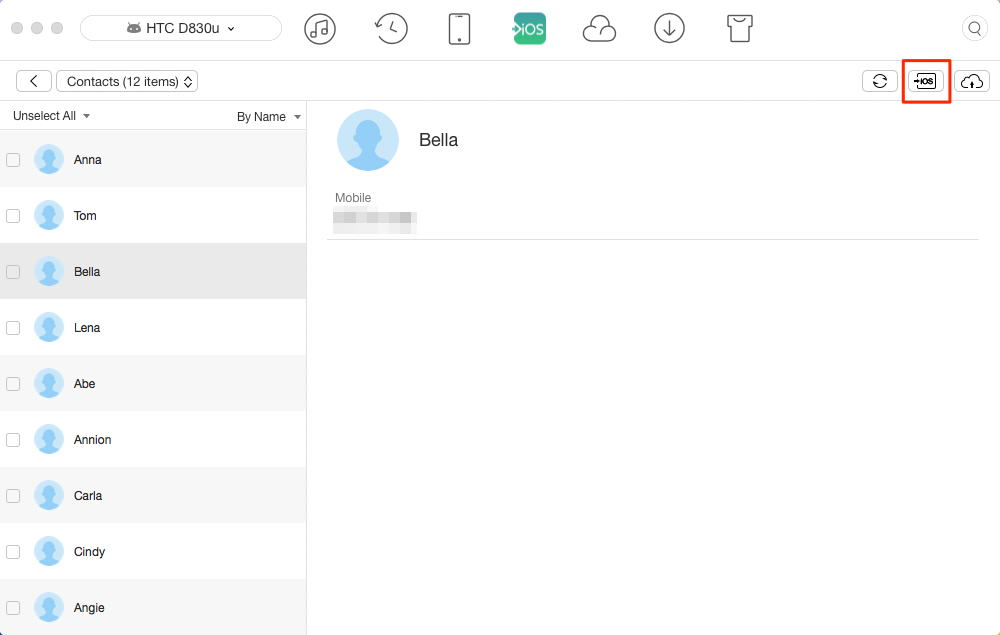This screenshot has width=1000, height=635.
Task: Open the By Name sort dropdown
Action: [268, 117]
